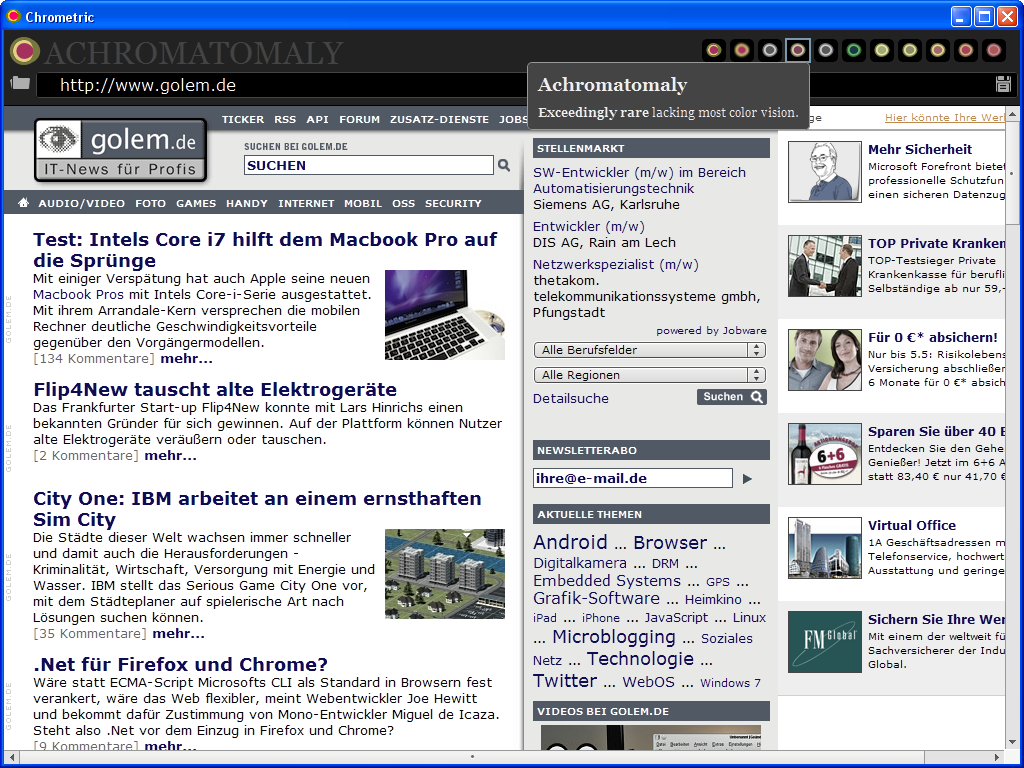
Task: Click the horizontal scrollbar right arrow
Action: [x=998, y=758]
